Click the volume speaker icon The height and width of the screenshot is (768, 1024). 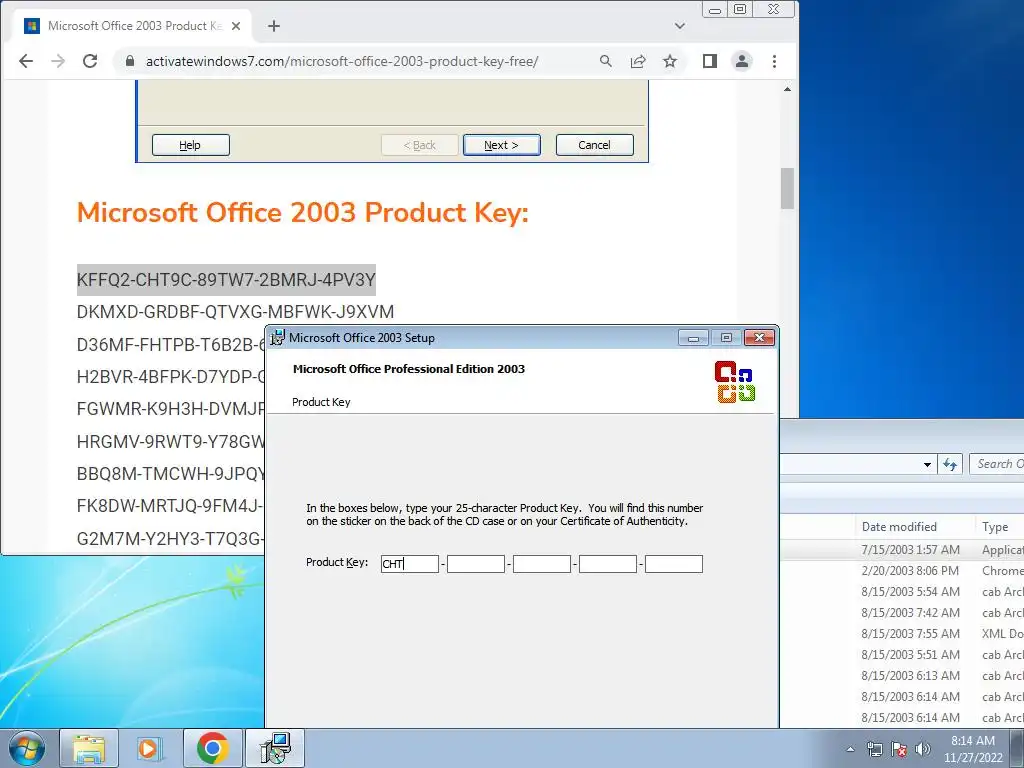tap(922, 749)
